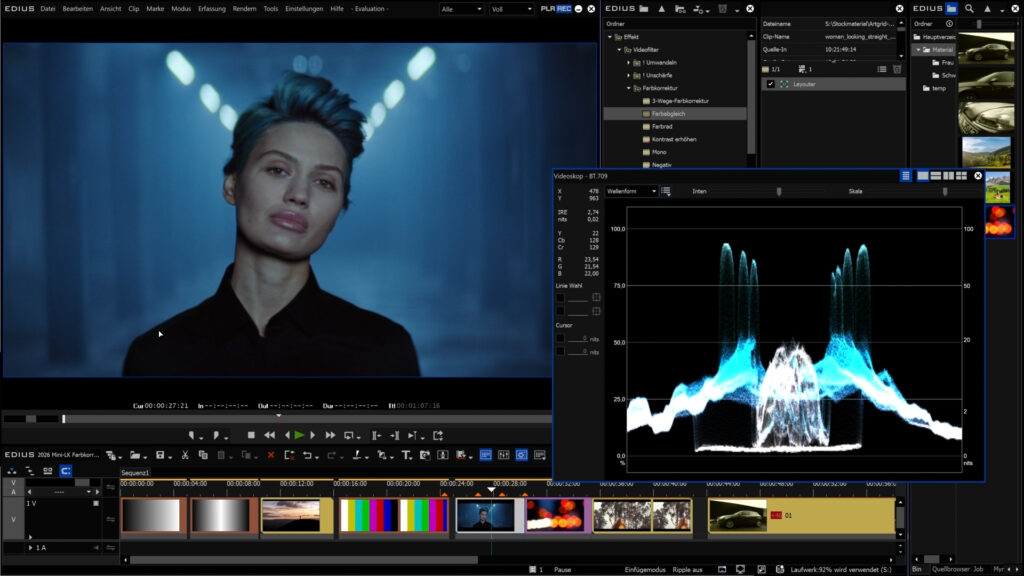
Task: Open the Wellenform dropdown in Videoskop
Action: [631, 191]
